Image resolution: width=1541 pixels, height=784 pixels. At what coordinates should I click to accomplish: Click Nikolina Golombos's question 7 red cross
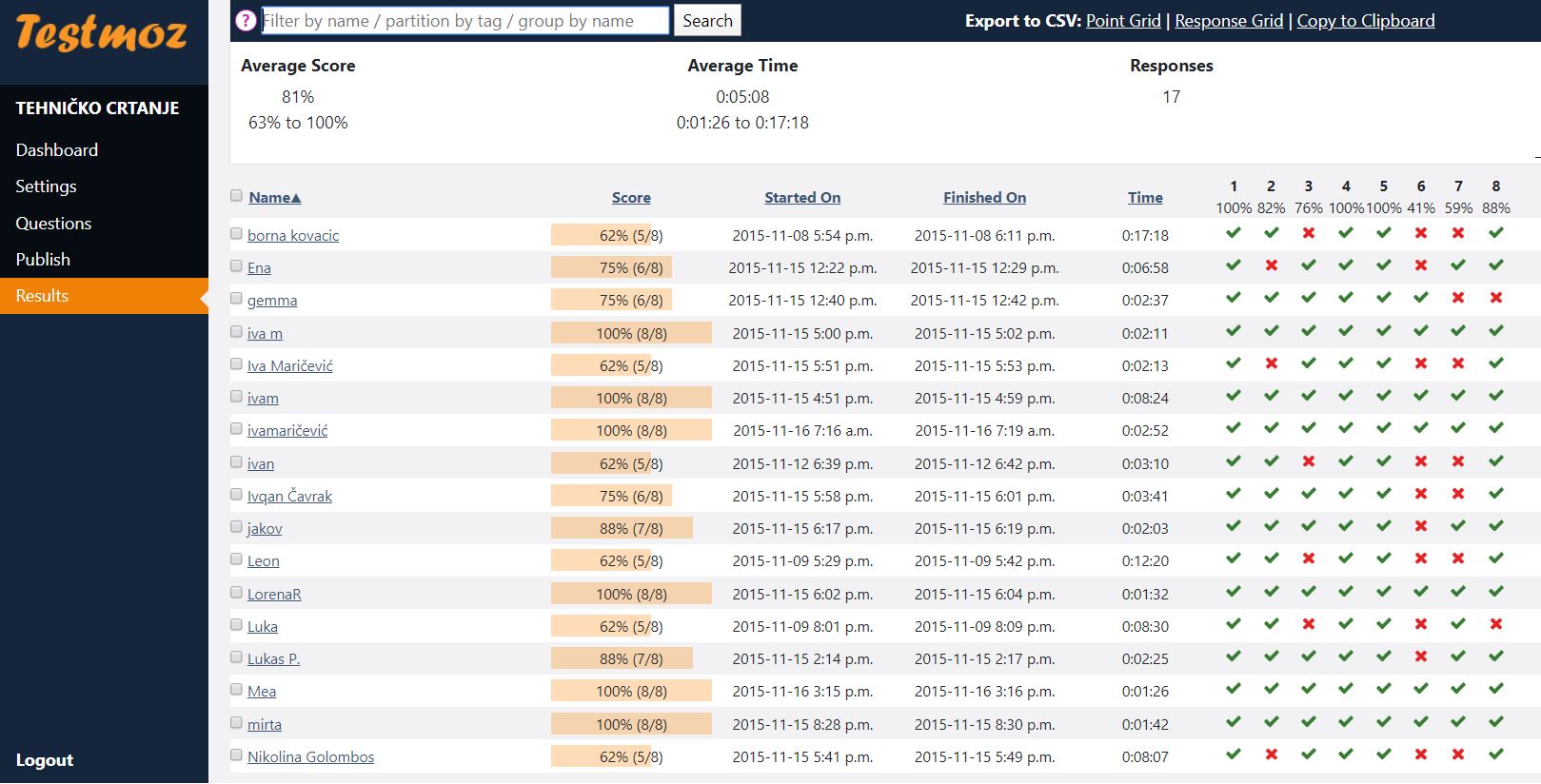coord(1458,755)
